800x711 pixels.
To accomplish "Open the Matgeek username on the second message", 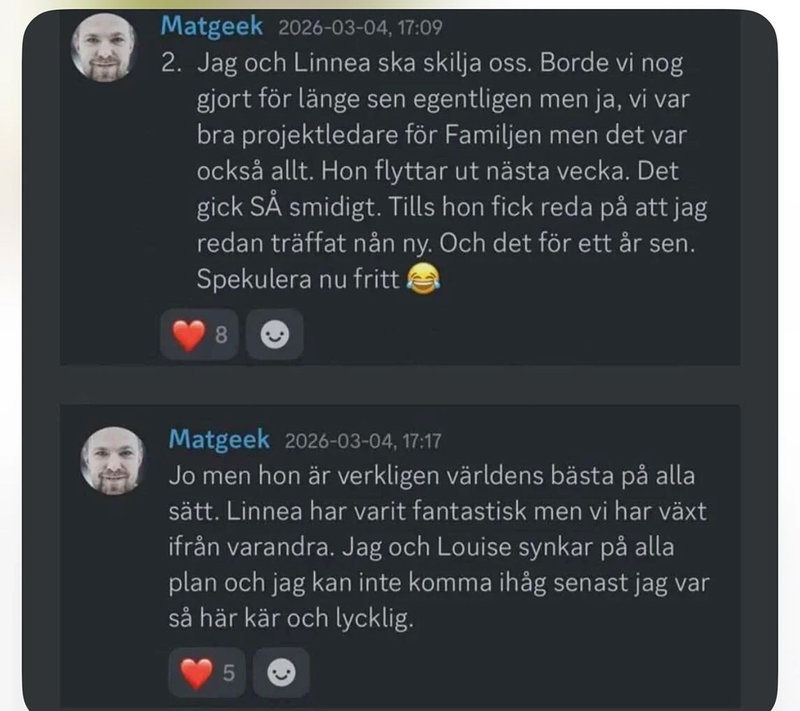I will (219, 439).
